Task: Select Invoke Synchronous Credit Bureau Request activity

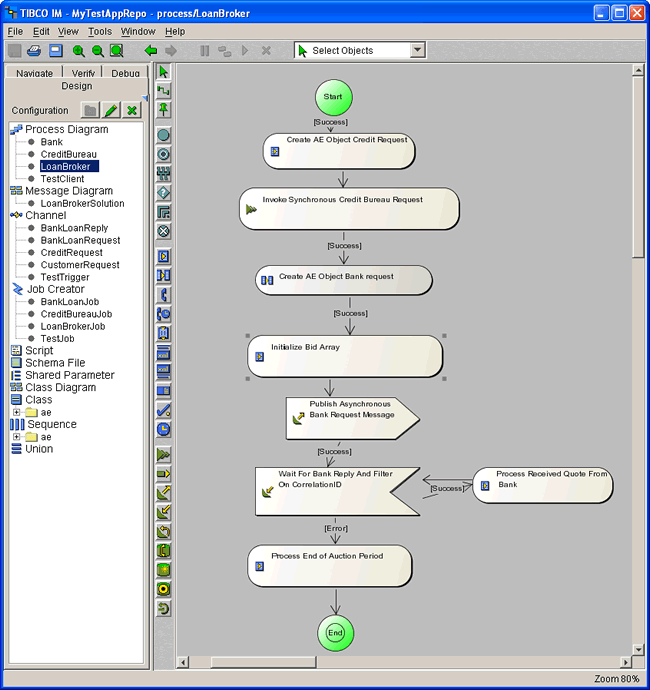Action: tap(349, 209)
